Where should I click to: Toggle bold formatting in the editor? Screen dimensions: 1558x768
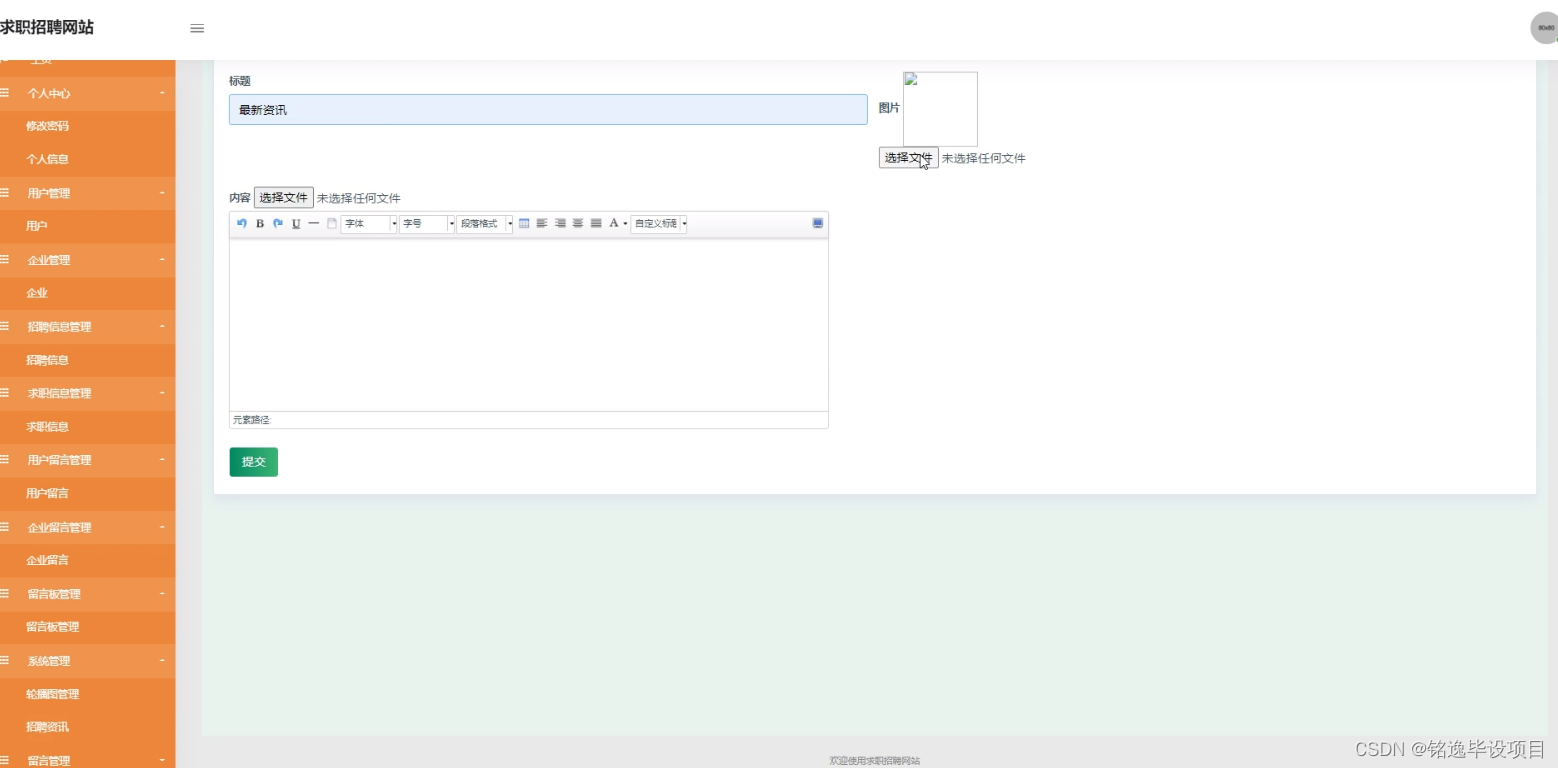(259, 223)
